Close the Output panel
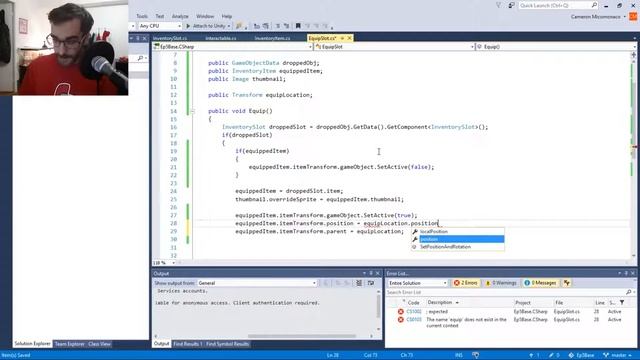The width and height of the screenshot is (640, 360). click(x=378, y=273)
